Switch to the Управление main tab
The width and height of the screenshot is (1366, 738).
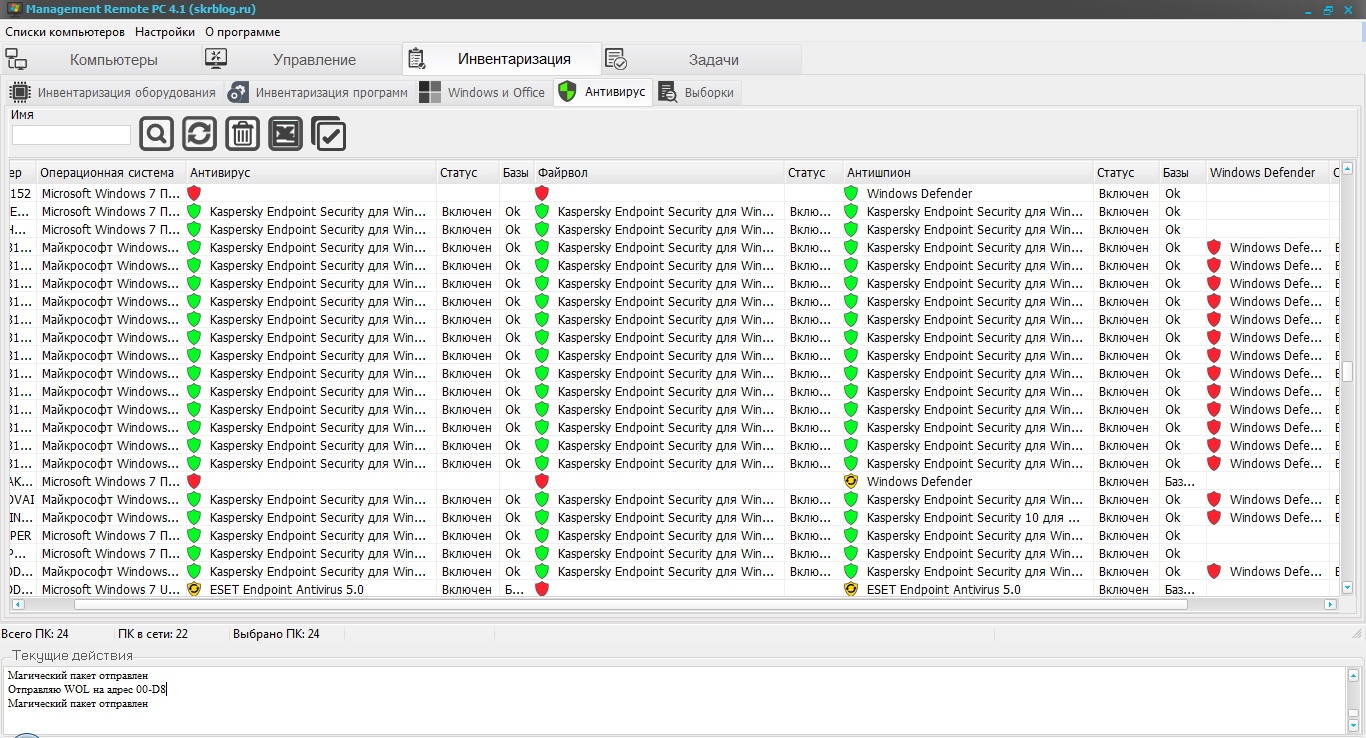point(301,59)
